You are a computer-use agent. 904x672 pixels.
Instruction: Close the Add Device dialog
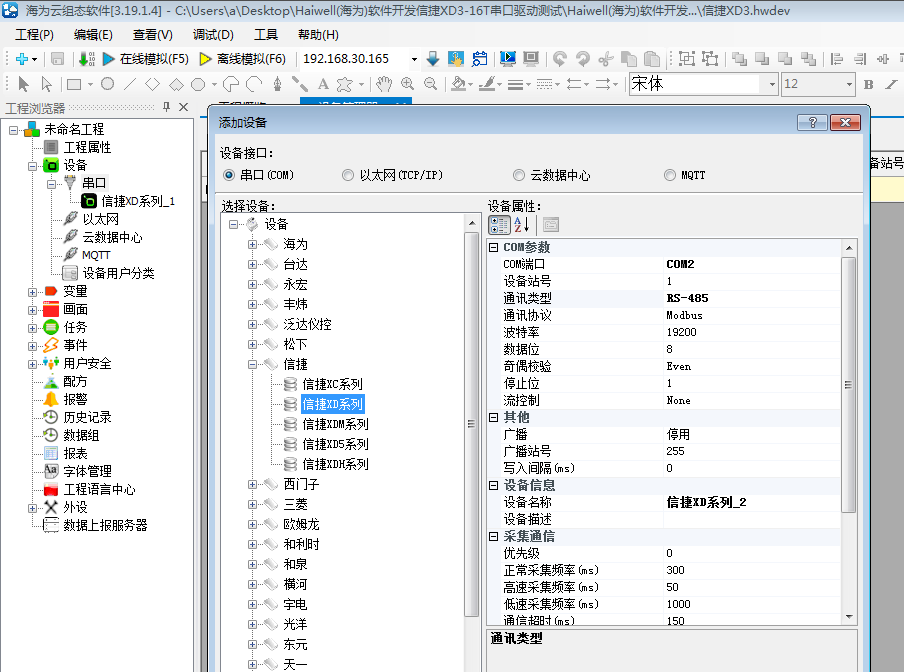tap(845, 122)
